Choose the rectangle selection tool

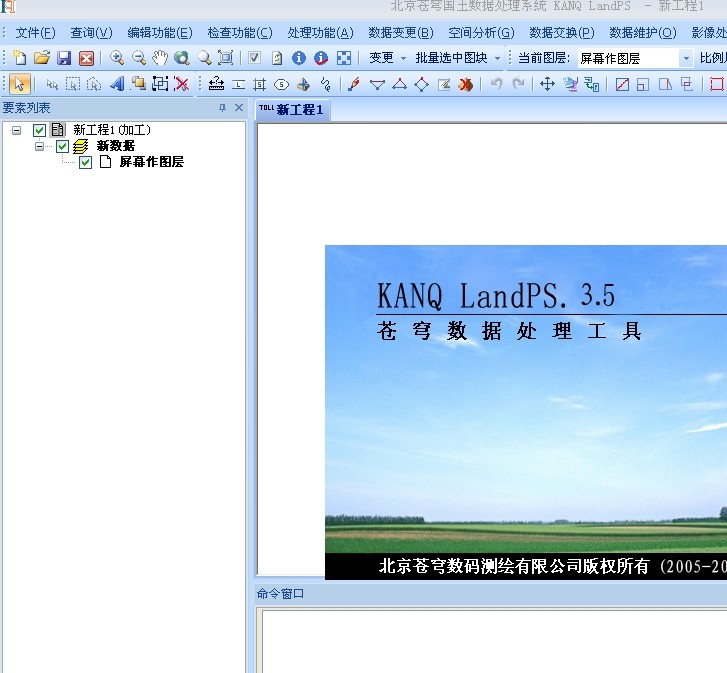click(73, 84)
